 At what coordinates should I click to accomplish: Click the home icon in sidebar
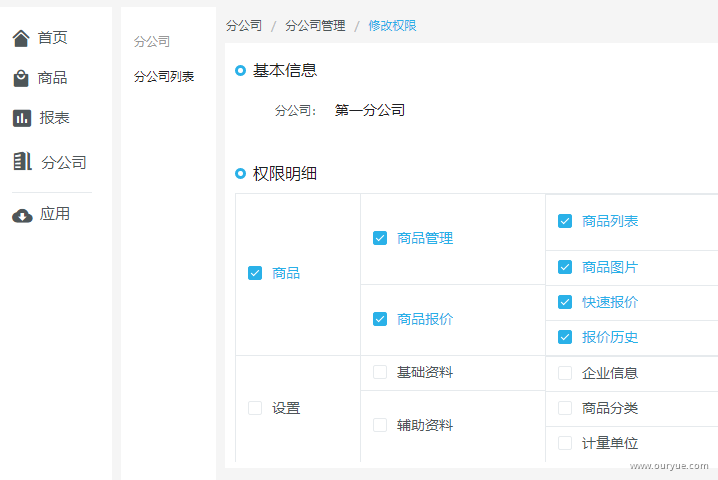point(22,38)
